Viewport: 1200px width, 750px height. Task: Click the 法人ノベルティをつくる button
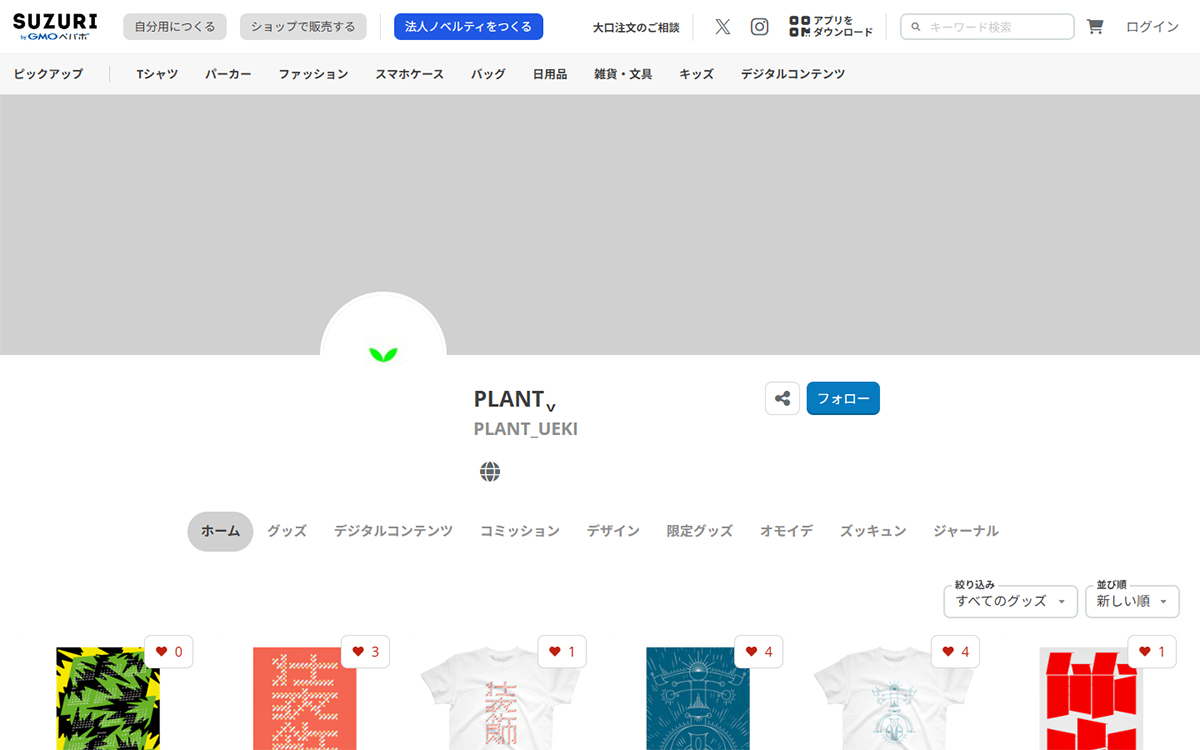click(x=468, y=27)
